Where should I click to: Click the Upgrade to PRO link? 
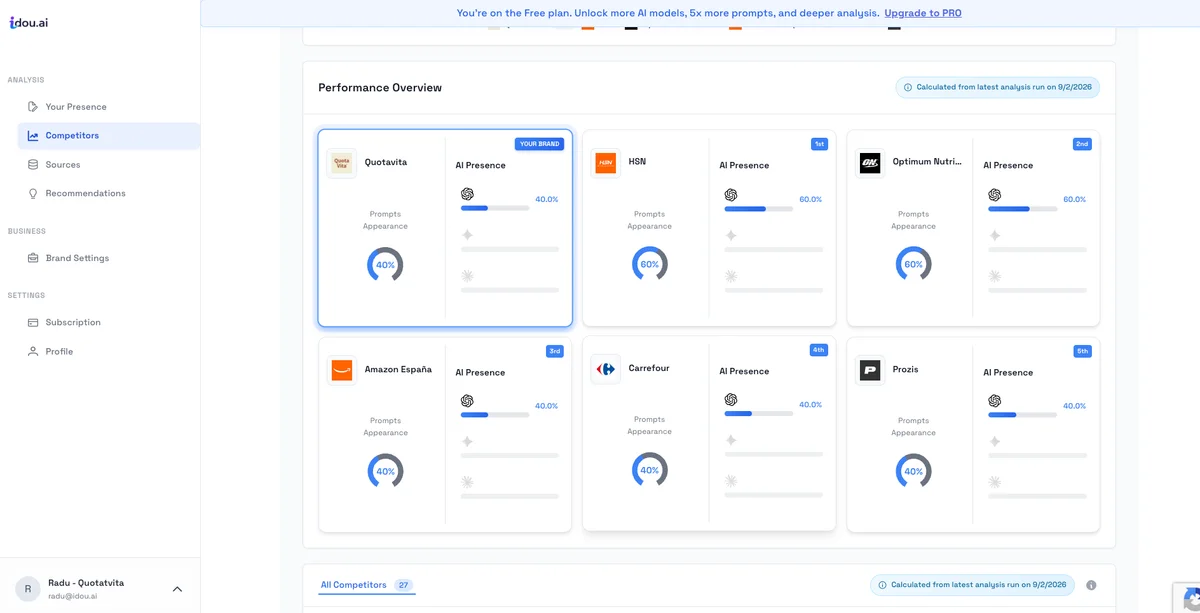click(x=922, y=13)
